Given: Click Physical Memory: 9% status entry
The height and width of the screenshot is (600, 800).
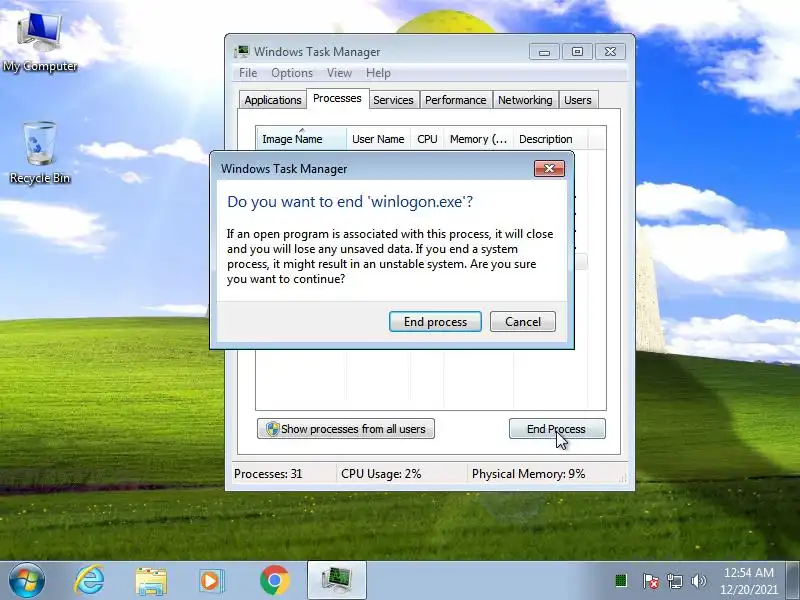Looking at the screenshot, I should [529, 474].
